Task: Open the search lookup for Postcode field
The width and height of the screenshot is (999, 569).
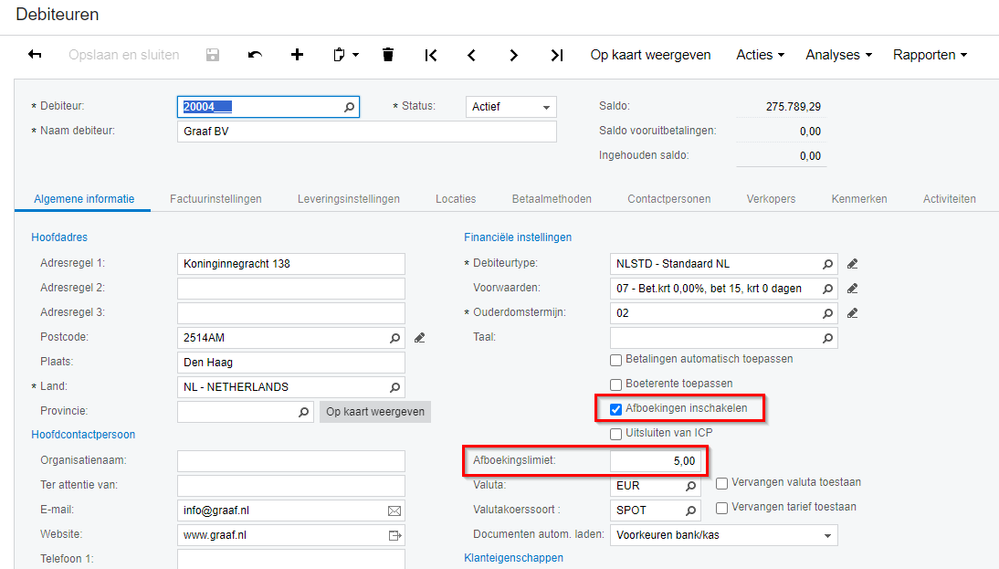Action: pos(394,338)
